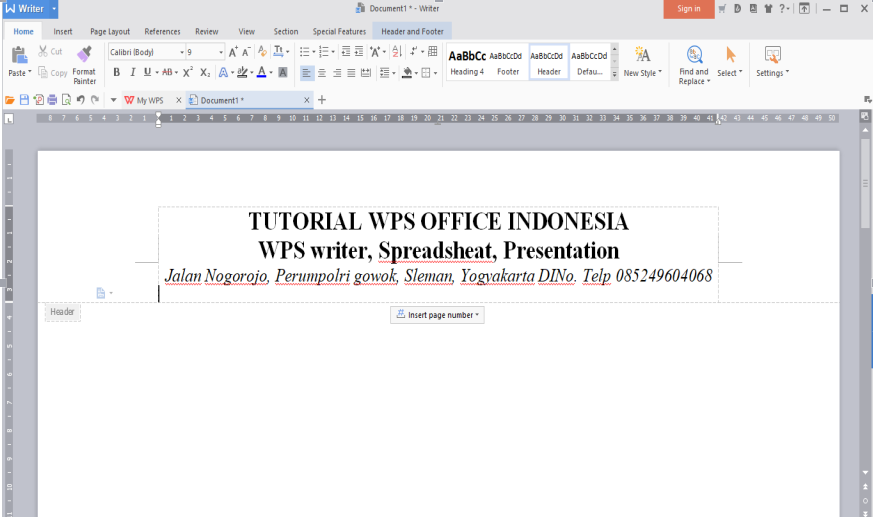Click the Clear Formatting eraser icon
Screen dimensions: 873x517
click(262, 52)
